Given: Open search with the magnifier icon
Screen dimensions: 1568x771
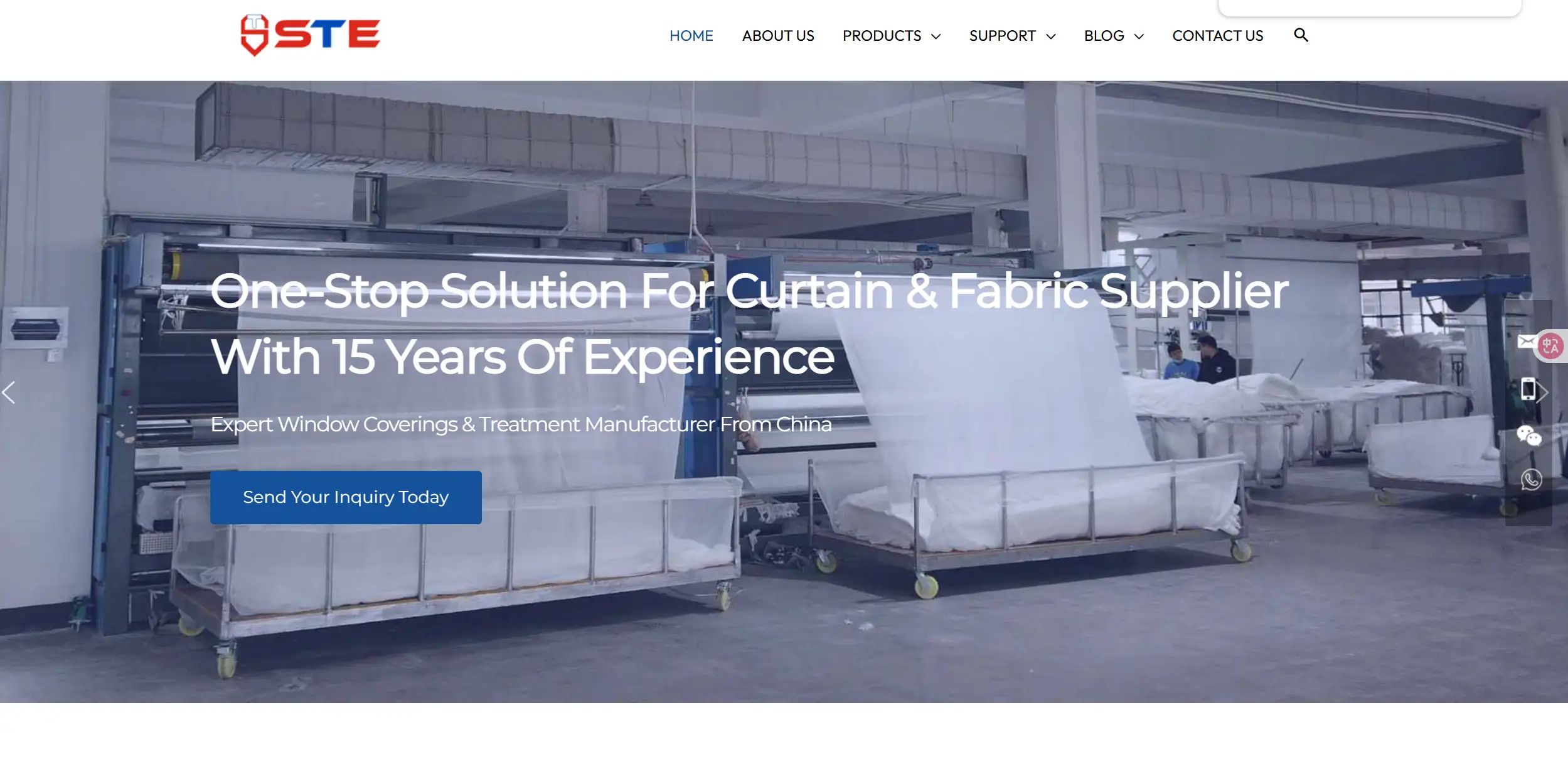Looking at the screenshot, I should click(1301, 35).
